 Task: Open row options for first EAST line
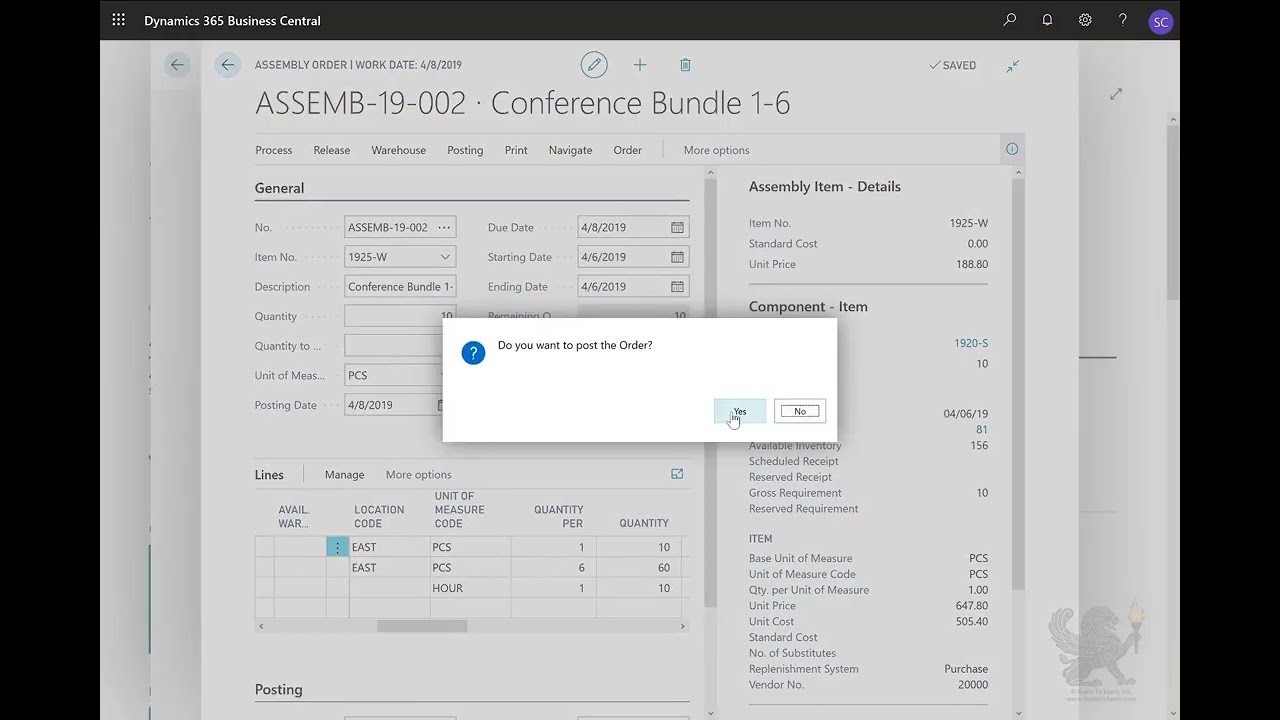pyautogui.click(x=338, y=547)
